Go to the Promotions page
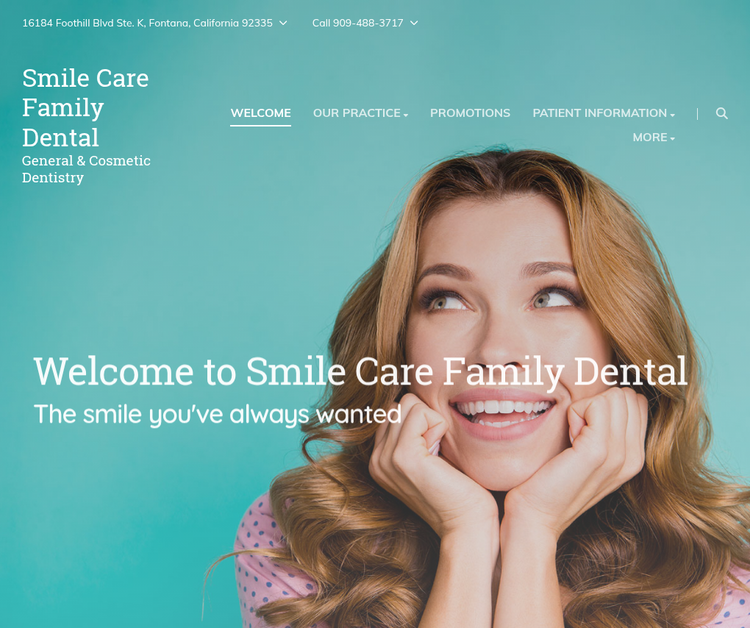 click(470, 113)
